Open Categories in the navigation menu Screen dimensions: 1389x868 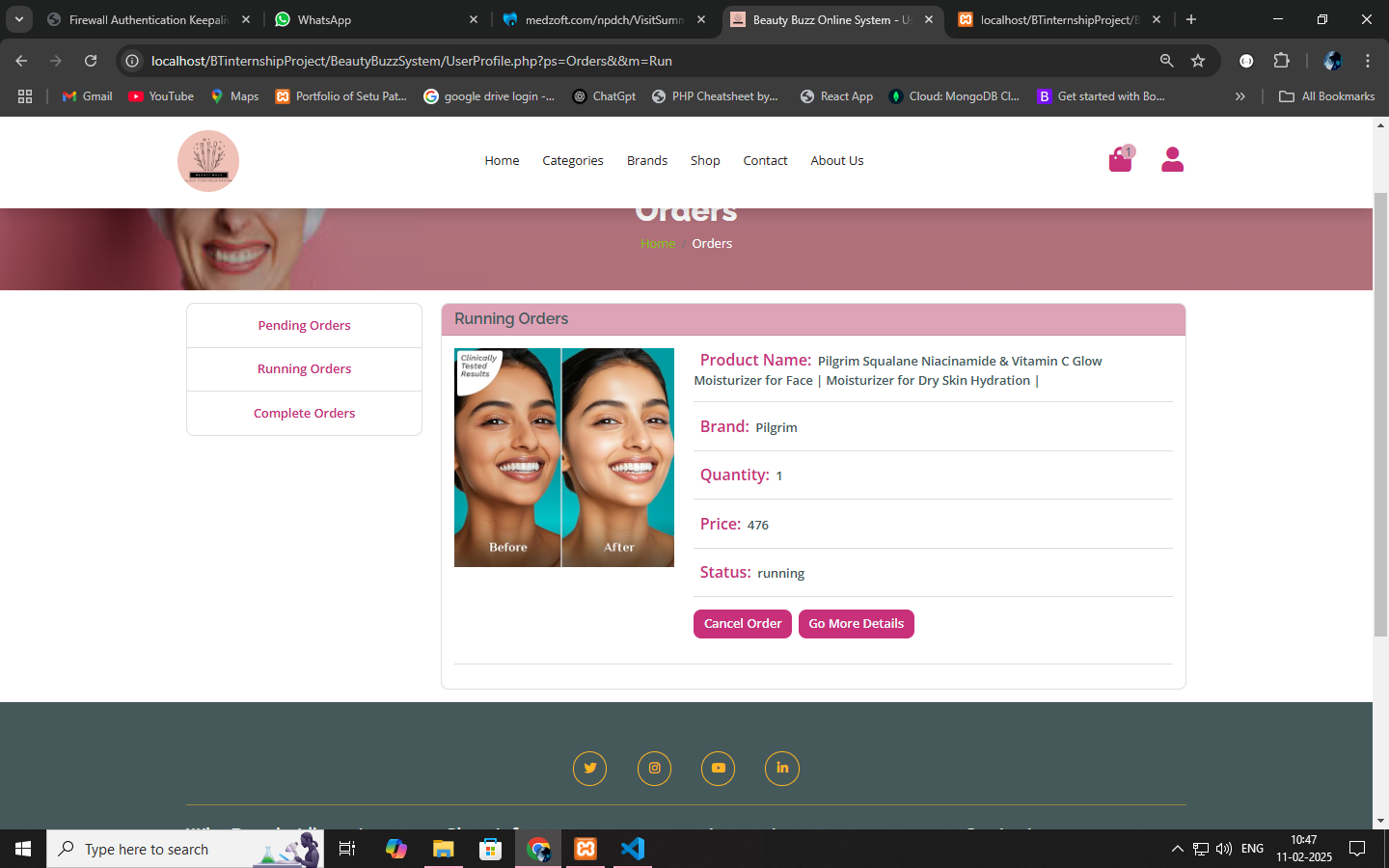(x=573, y=161)
